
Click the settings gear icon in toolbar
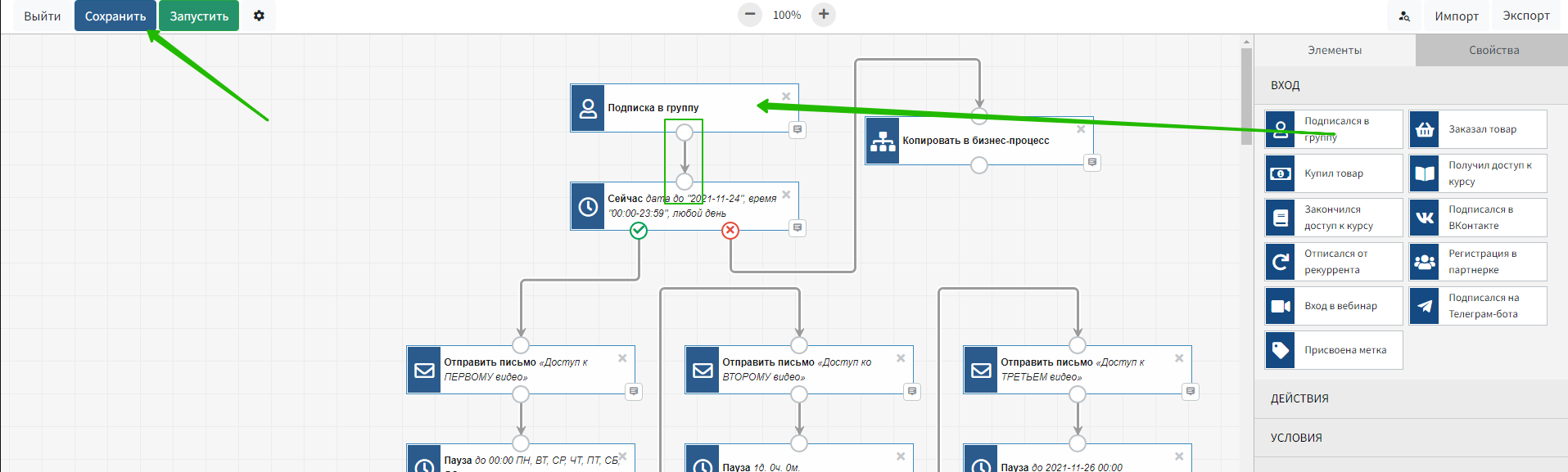coord(259,16)
